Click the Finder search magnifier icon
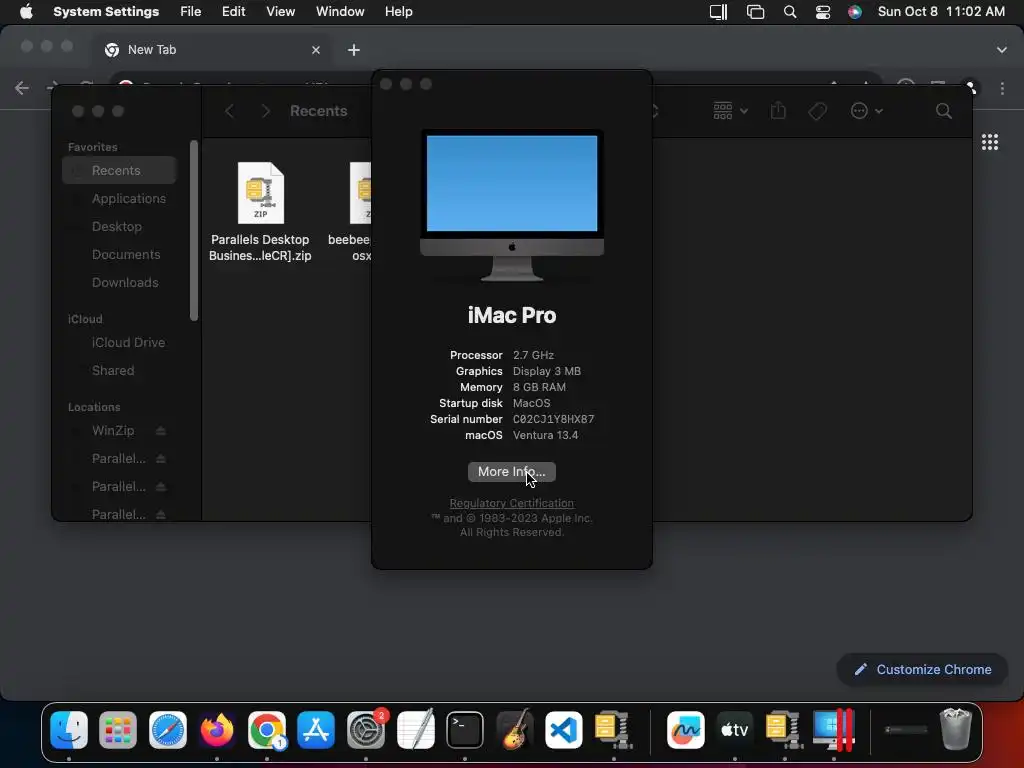 943,111
